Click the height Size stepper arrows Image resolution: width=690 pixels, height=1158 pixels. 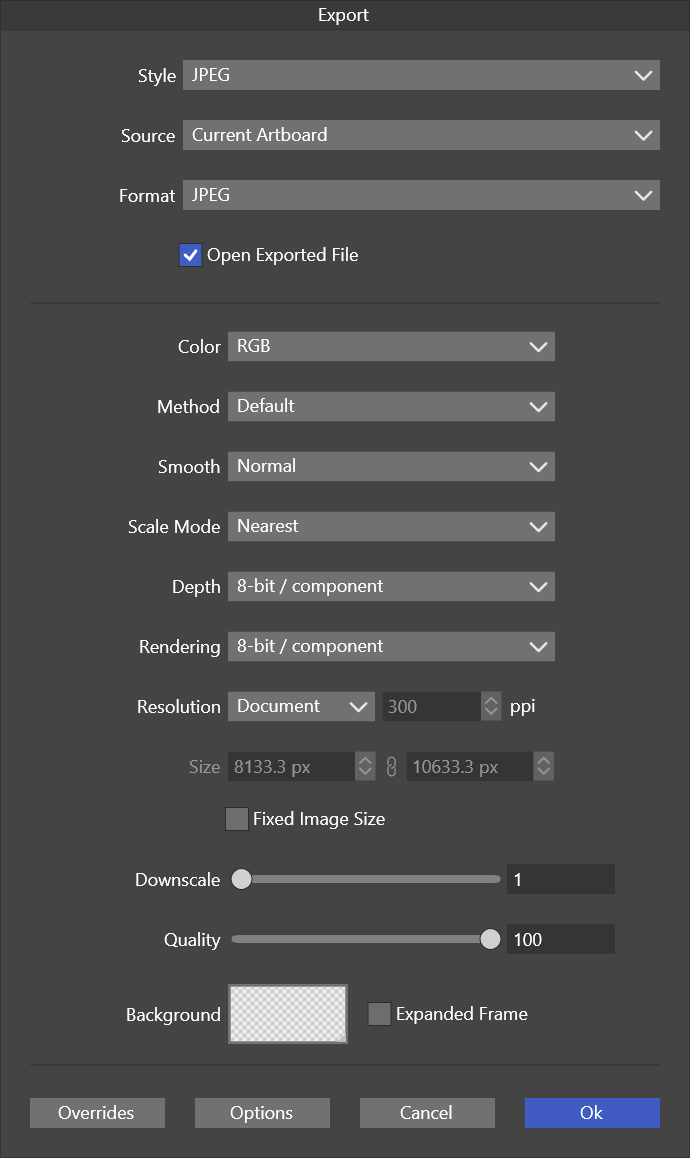pyautogui.click(x=544, y=766)
